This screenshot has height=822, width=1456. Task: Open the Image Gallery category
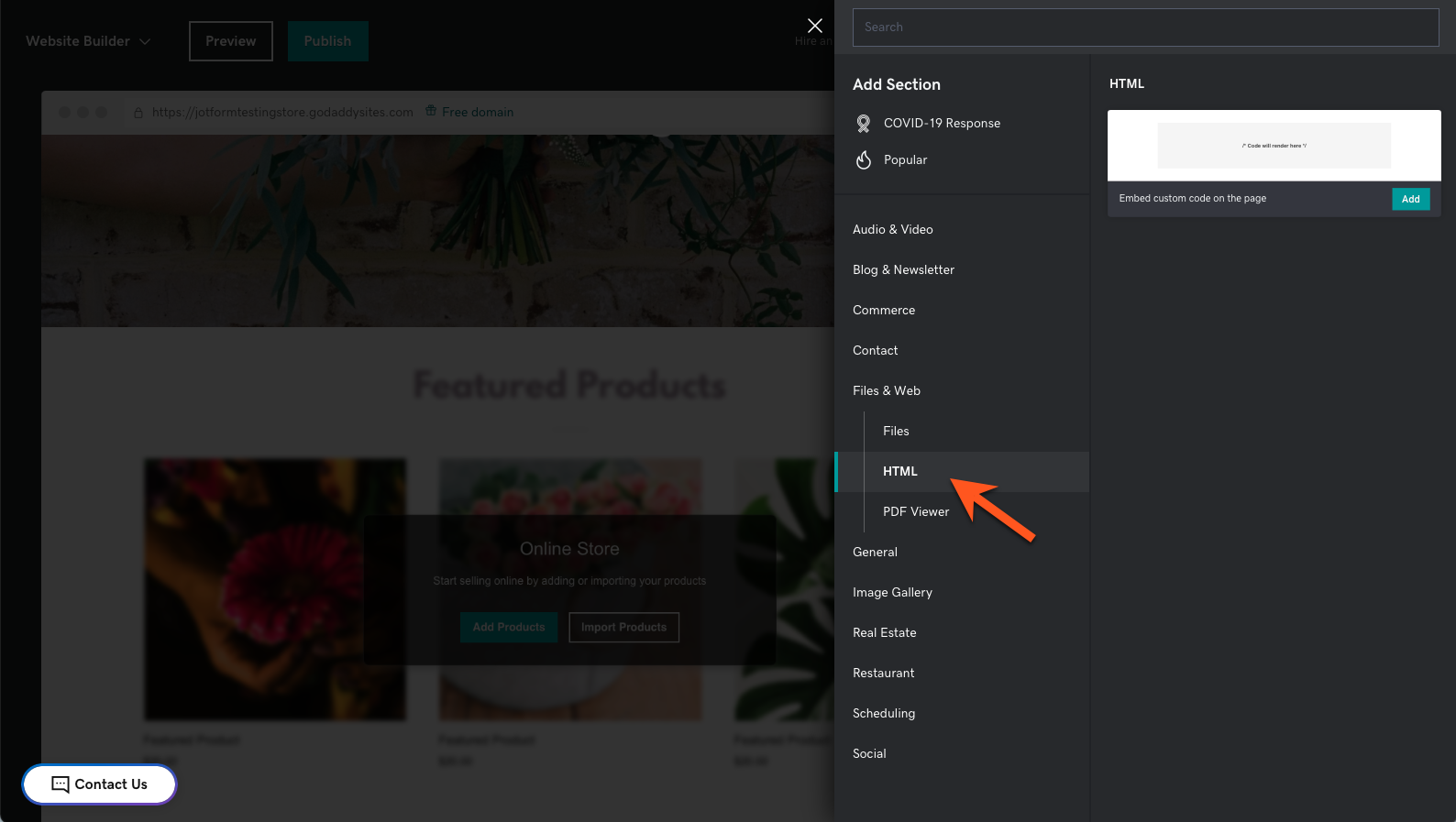click(x=892, y=592)
